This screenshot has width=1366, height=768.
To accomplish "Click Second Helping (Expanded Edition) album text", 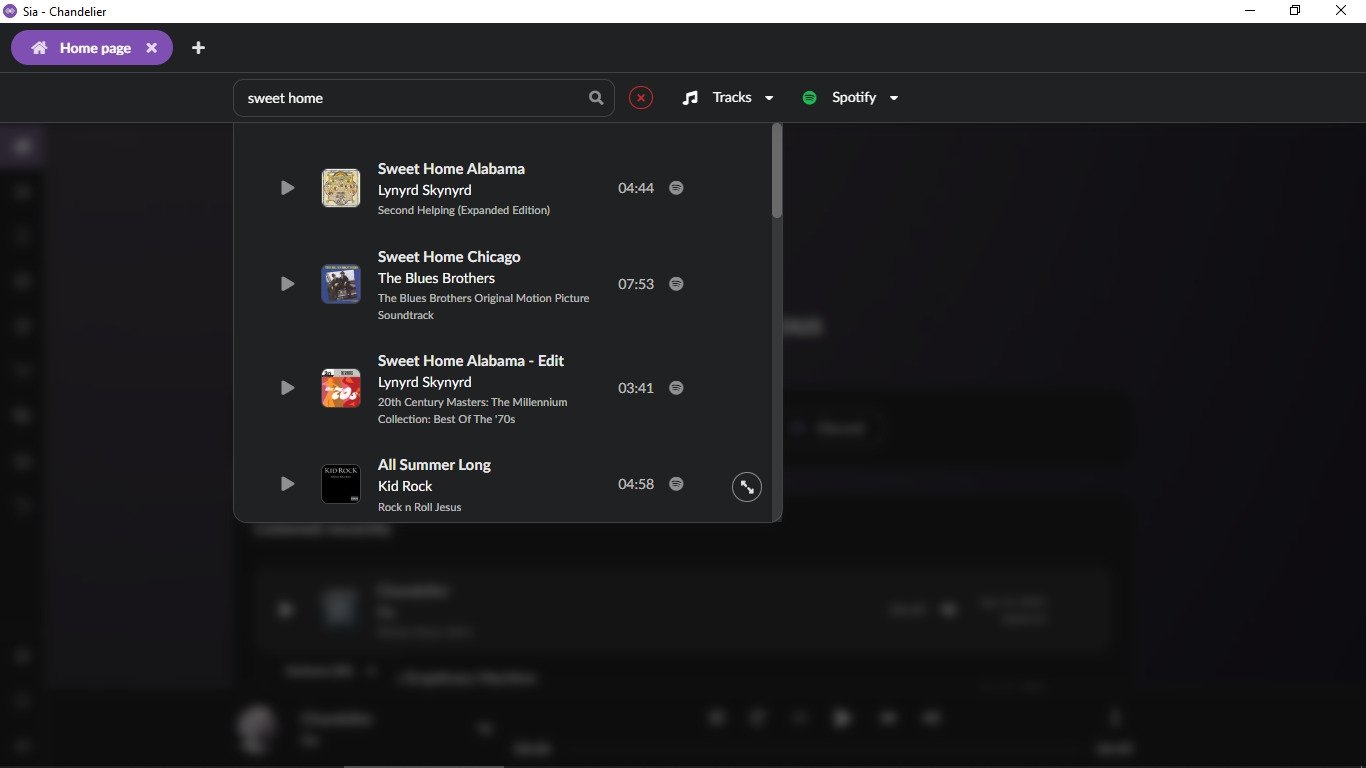I will 464,210.
